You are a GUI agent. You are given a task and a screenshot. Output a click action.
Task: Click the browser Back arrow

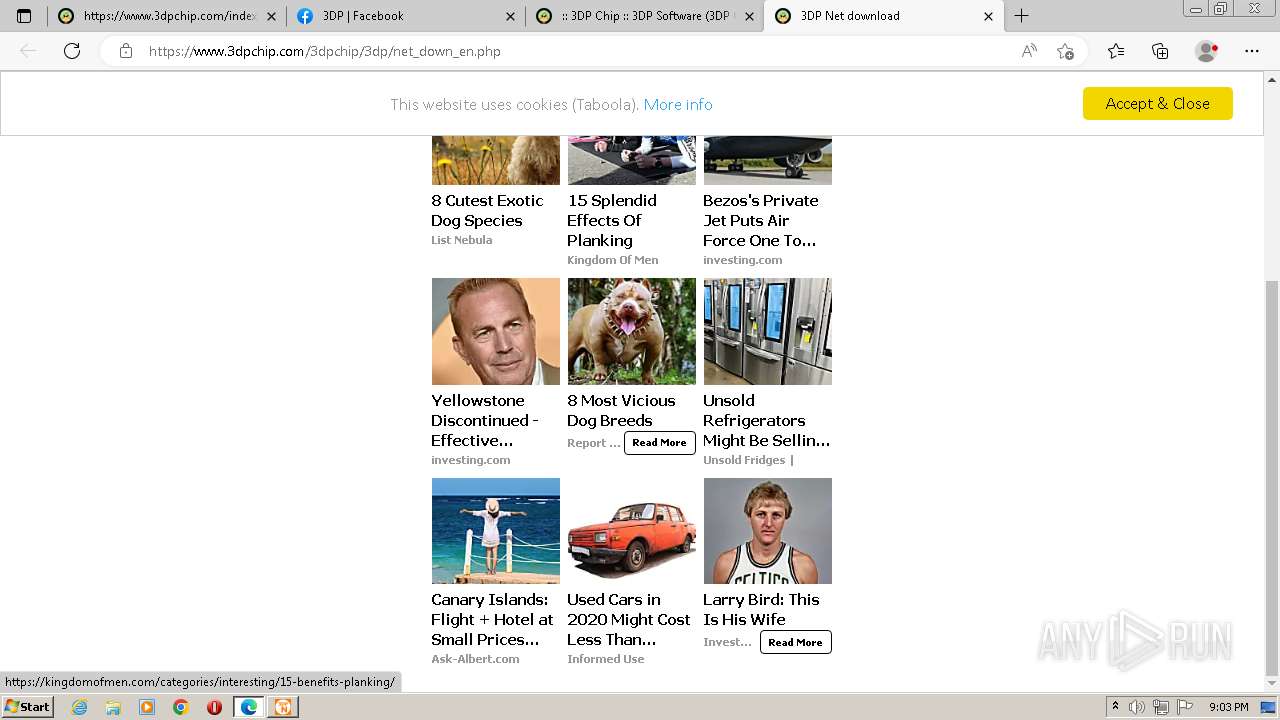pos(28,51)
